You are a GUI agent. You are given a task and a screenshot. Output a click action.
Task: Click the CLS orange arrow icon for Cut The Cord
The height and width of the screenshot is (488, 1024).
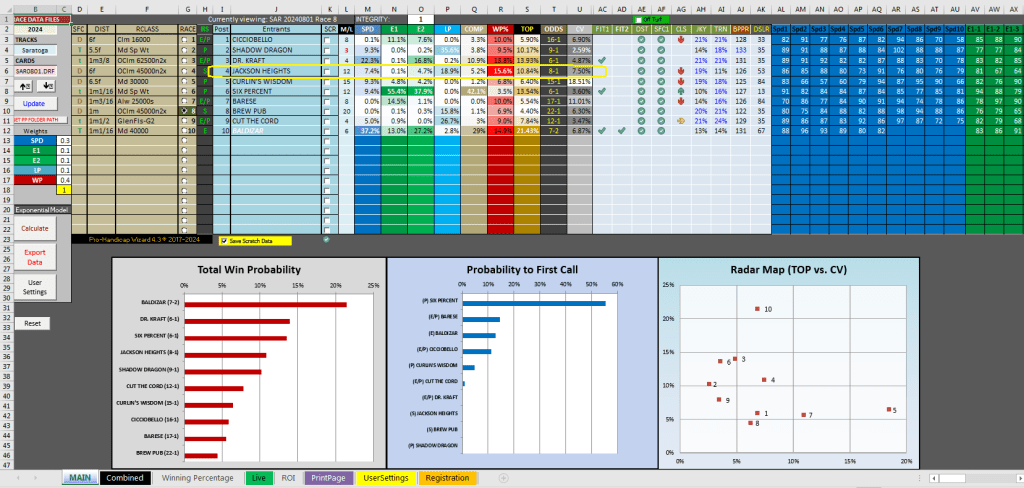pos(680,120)
